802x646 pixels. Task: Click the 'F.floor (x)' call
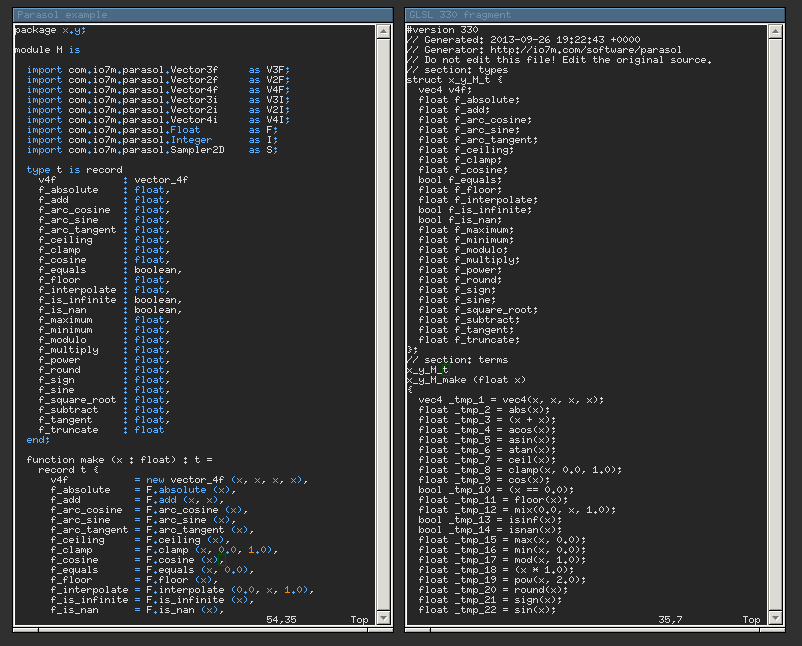point(182,580)
